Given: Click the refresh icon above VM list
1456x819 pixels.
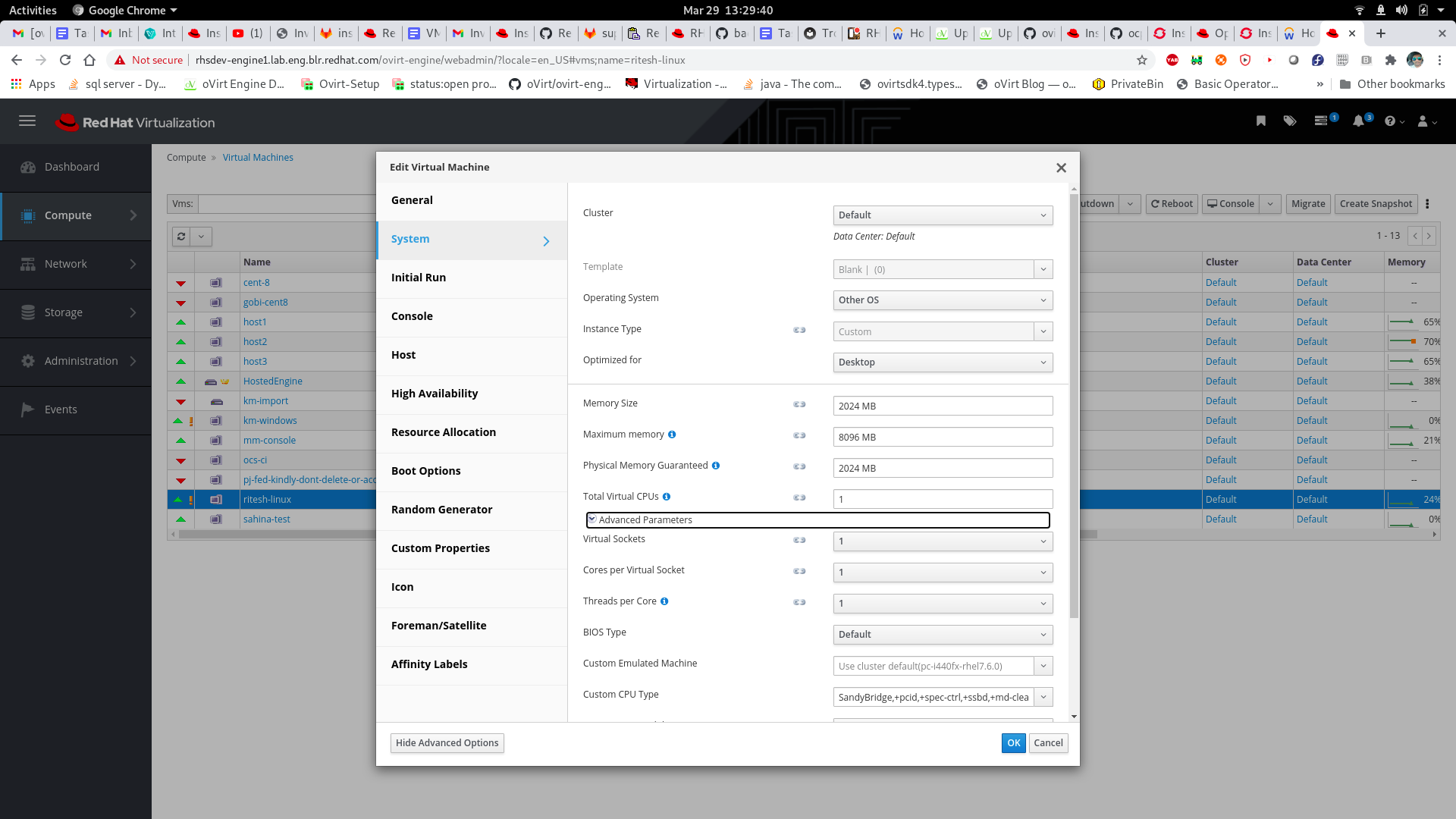Looking at the screenshot, I should 181,237.
